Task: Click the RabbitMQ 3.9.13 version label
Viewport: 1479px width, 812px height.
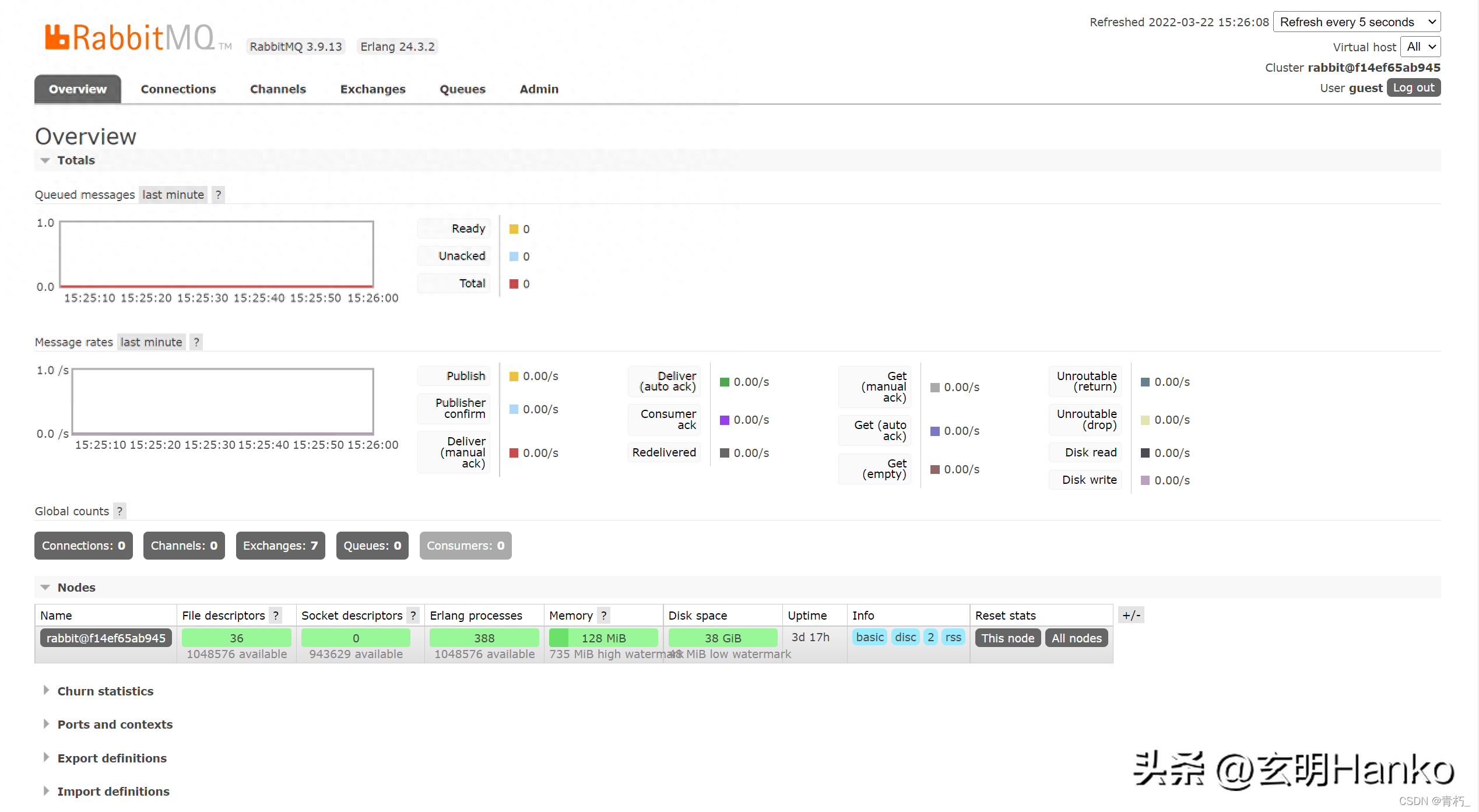Action: [296, 47]
